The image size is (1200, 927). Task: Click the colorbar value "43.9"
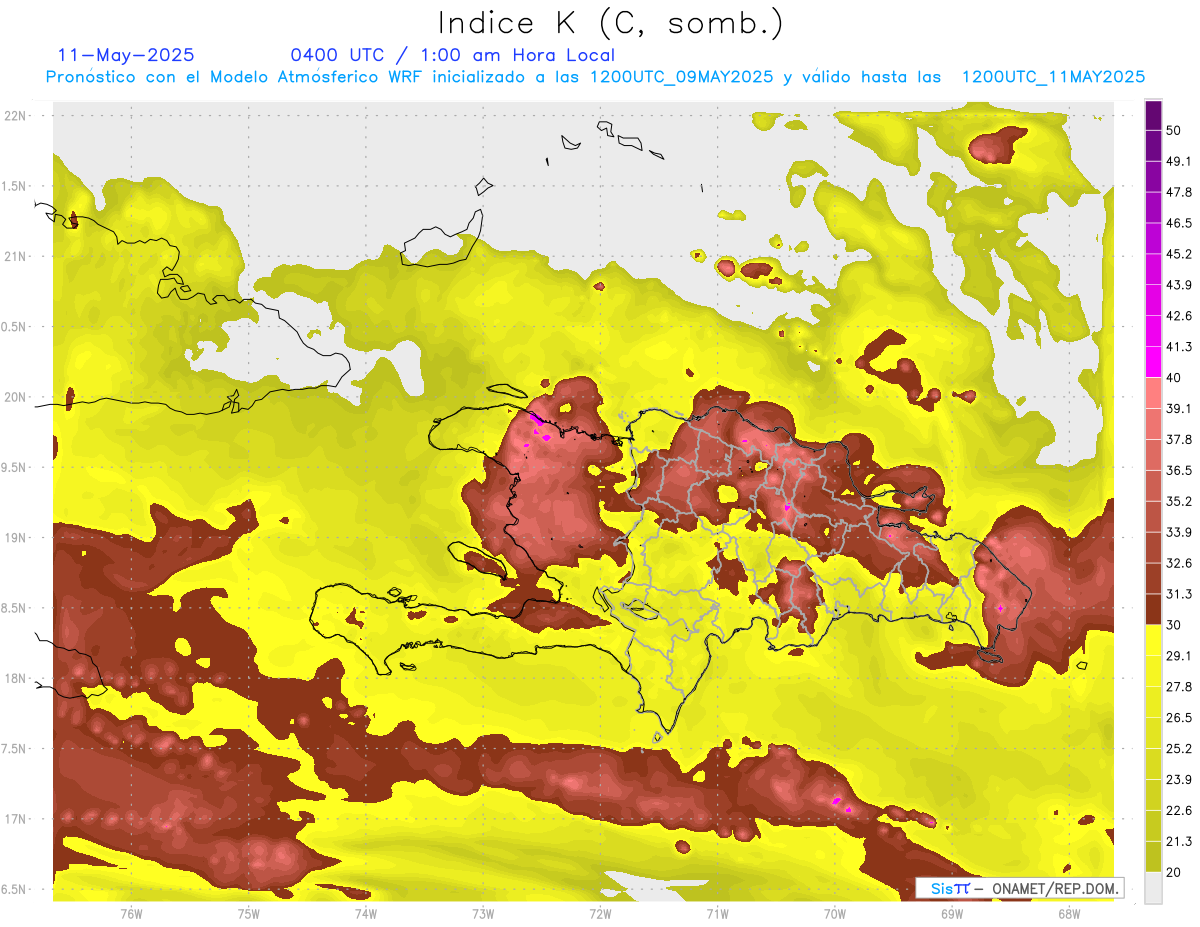click(x=1178, y=285)
